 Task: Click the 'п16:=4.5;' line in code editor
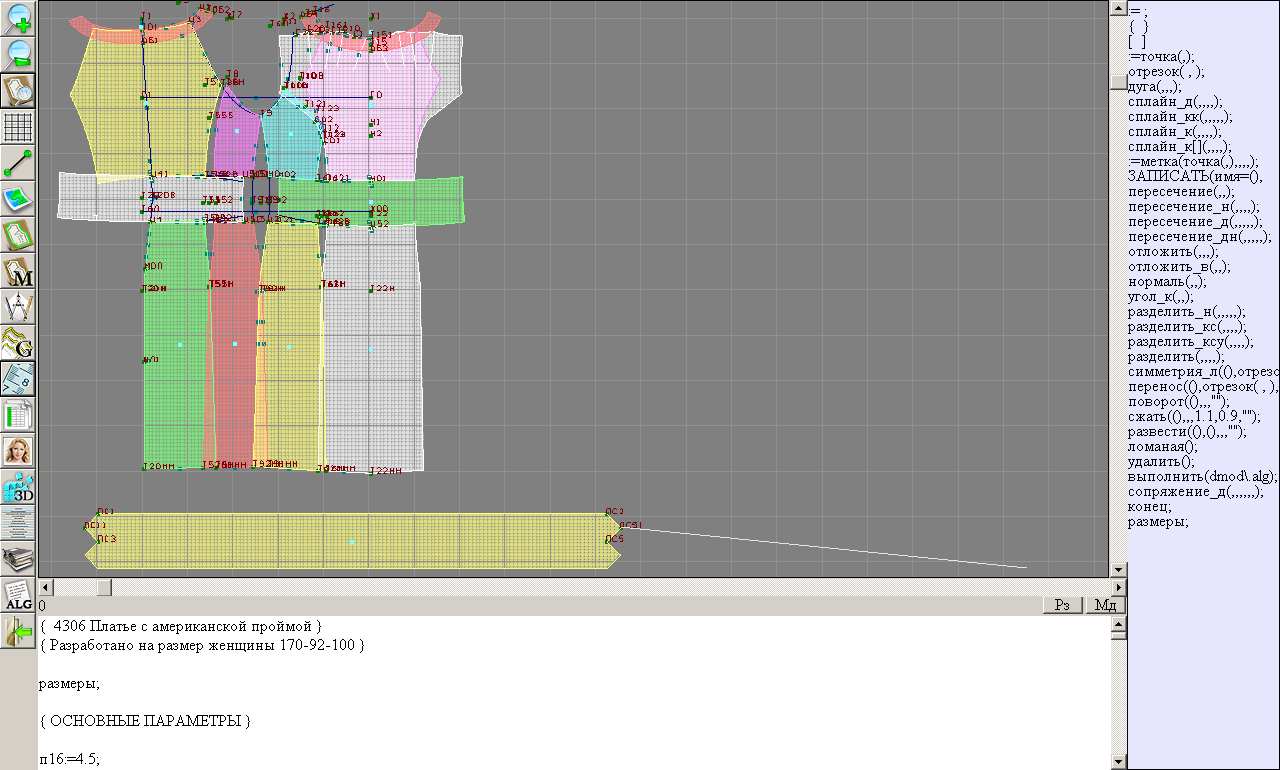70,759
